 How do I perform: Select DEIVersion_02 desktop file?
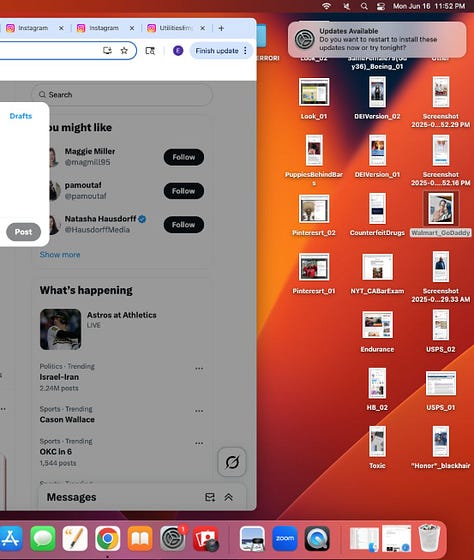pos(377,98)
